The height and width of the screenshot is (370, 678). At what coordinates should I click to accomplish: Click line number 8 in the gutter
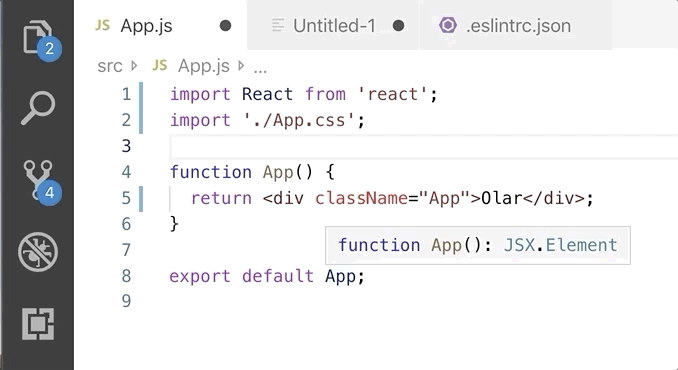point(126,276)
